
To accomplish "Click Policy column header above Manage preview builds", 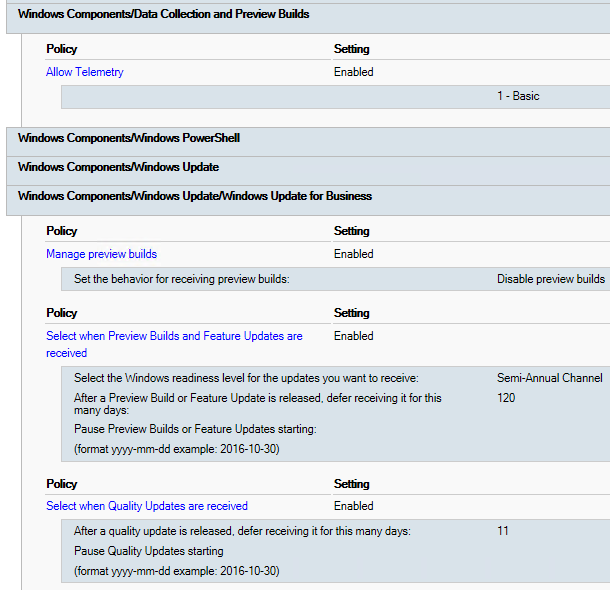I will [61, 231].
